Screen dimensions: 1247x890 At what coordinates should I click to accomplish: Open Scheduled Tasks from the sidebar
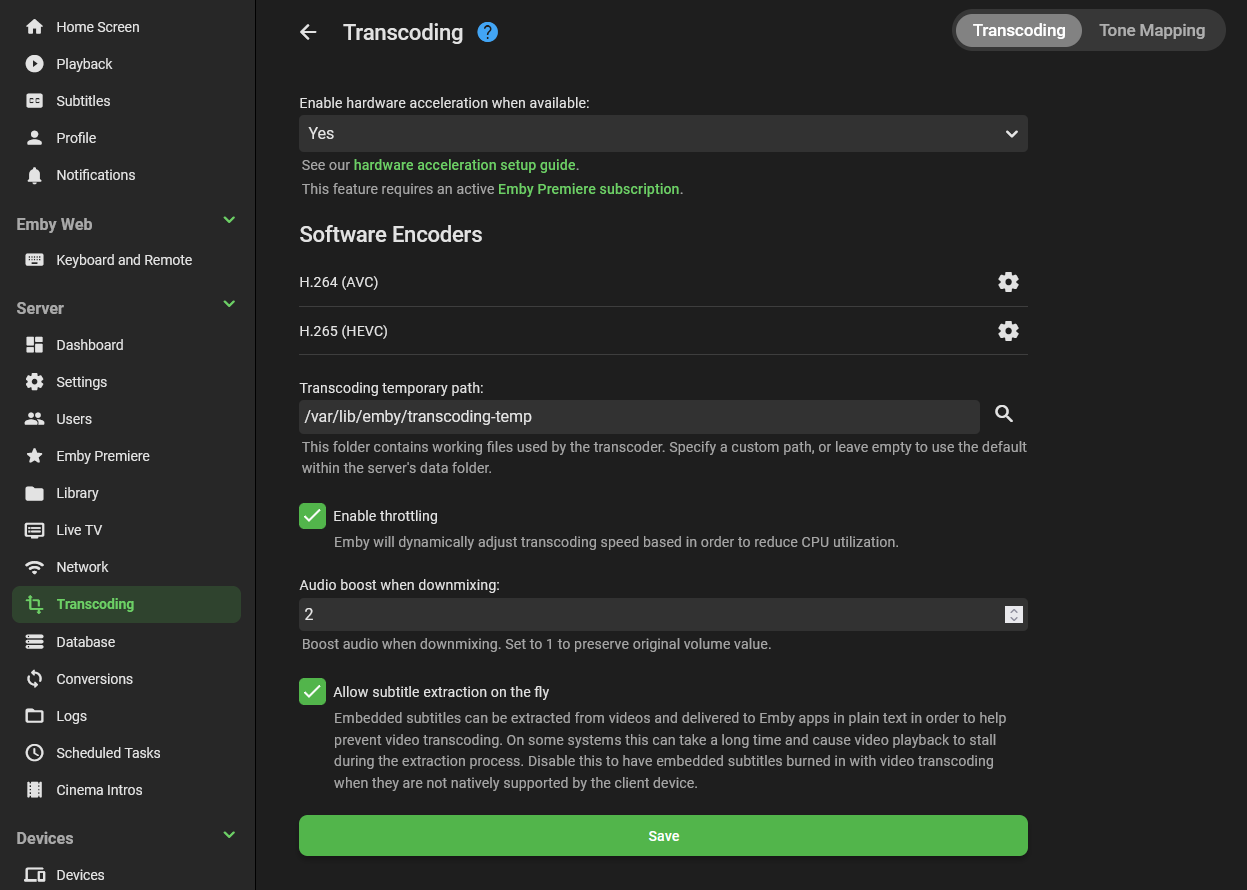pyautogui.click(x=108, y=753)
